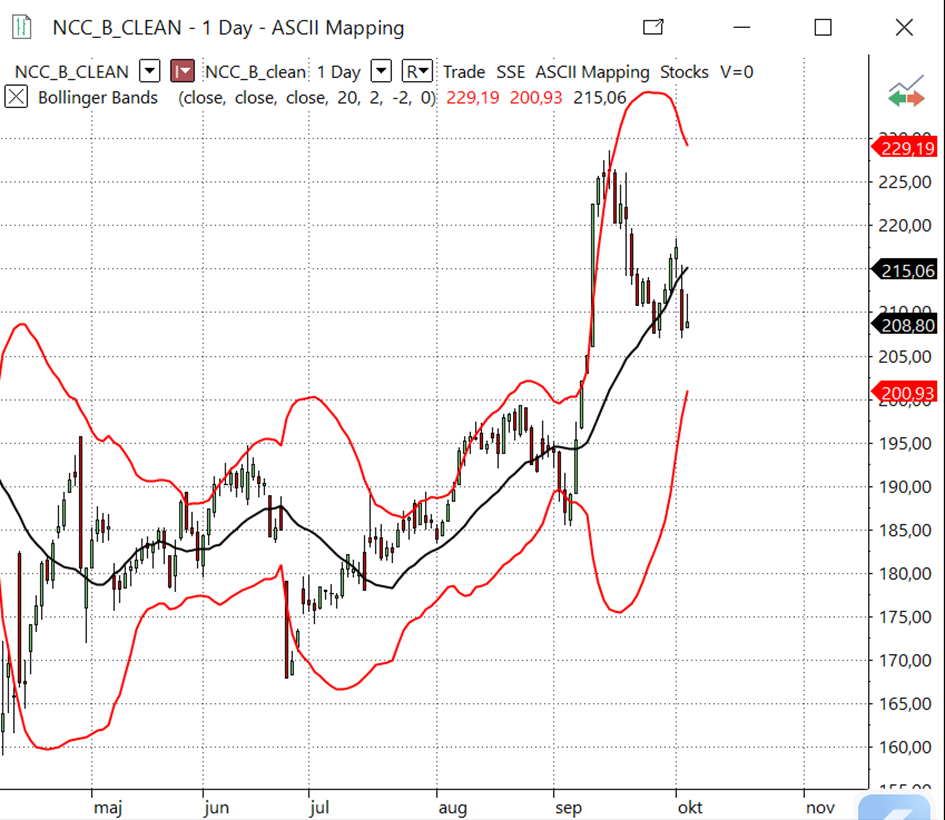Click the ASCII Mapping label in chart header
The height and width of the screenshot is (820, 945).
point(592,72)
